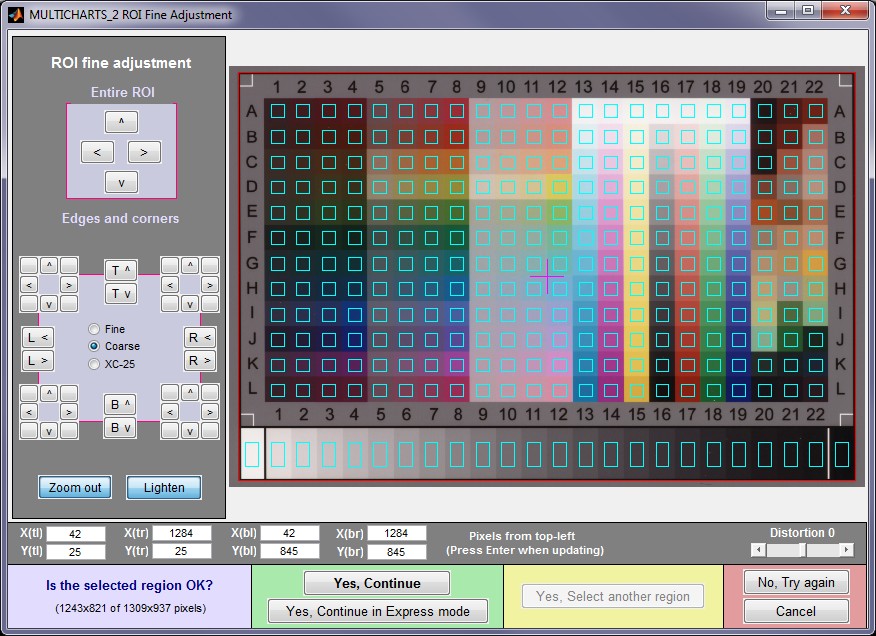Move top edge down with T v
This screenshot has width=876, height=636.
[x=121, y=293]
